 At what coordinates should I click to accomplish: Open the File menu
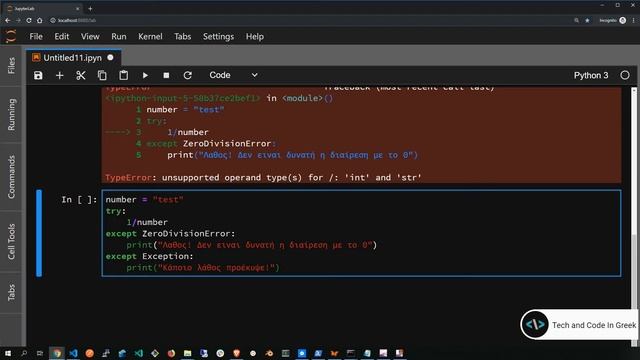click(36, 37)
